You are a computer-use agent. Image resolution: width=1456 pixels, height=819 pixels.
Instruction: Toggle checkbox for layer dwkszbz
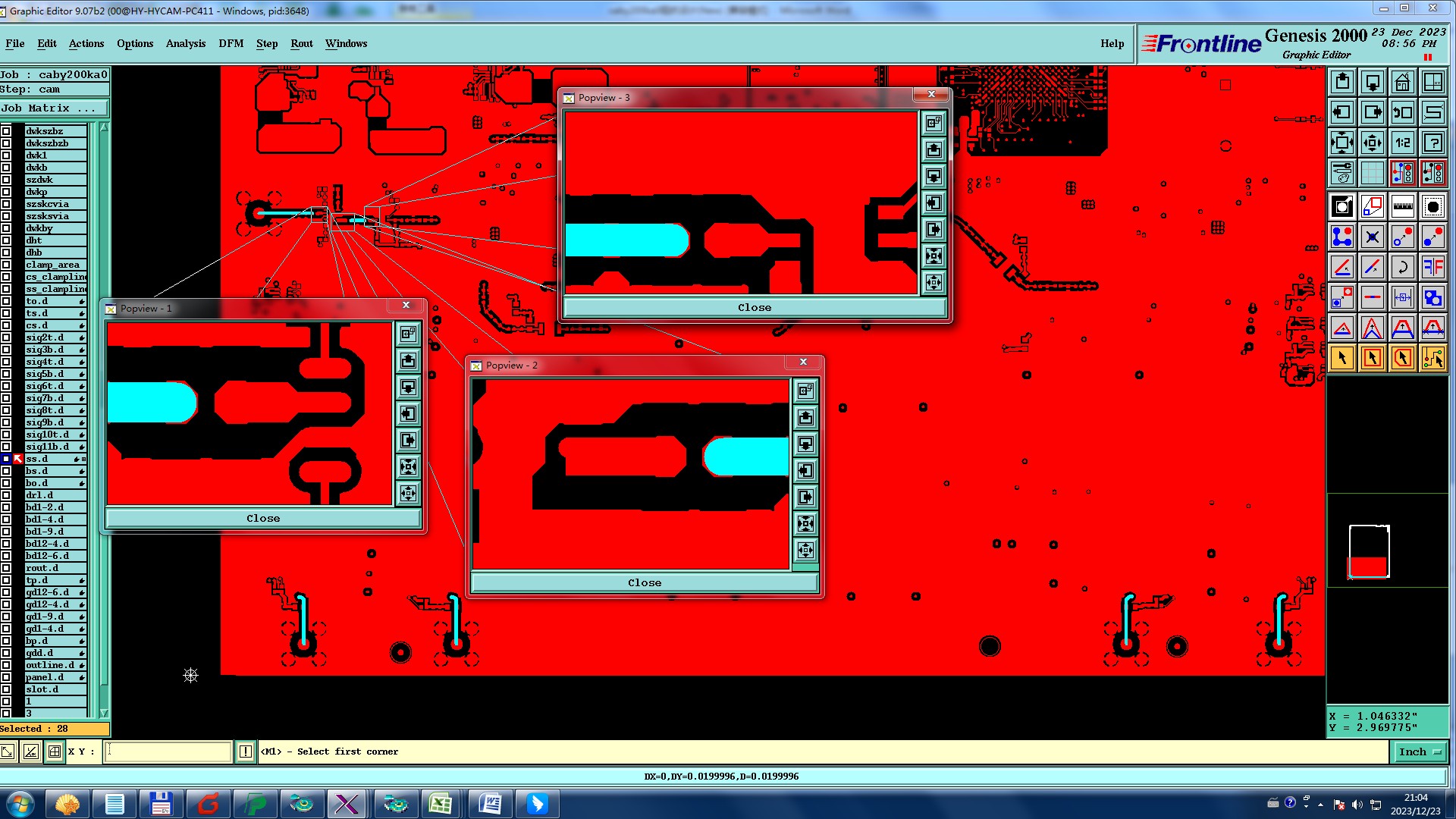(x=6, y=131)
